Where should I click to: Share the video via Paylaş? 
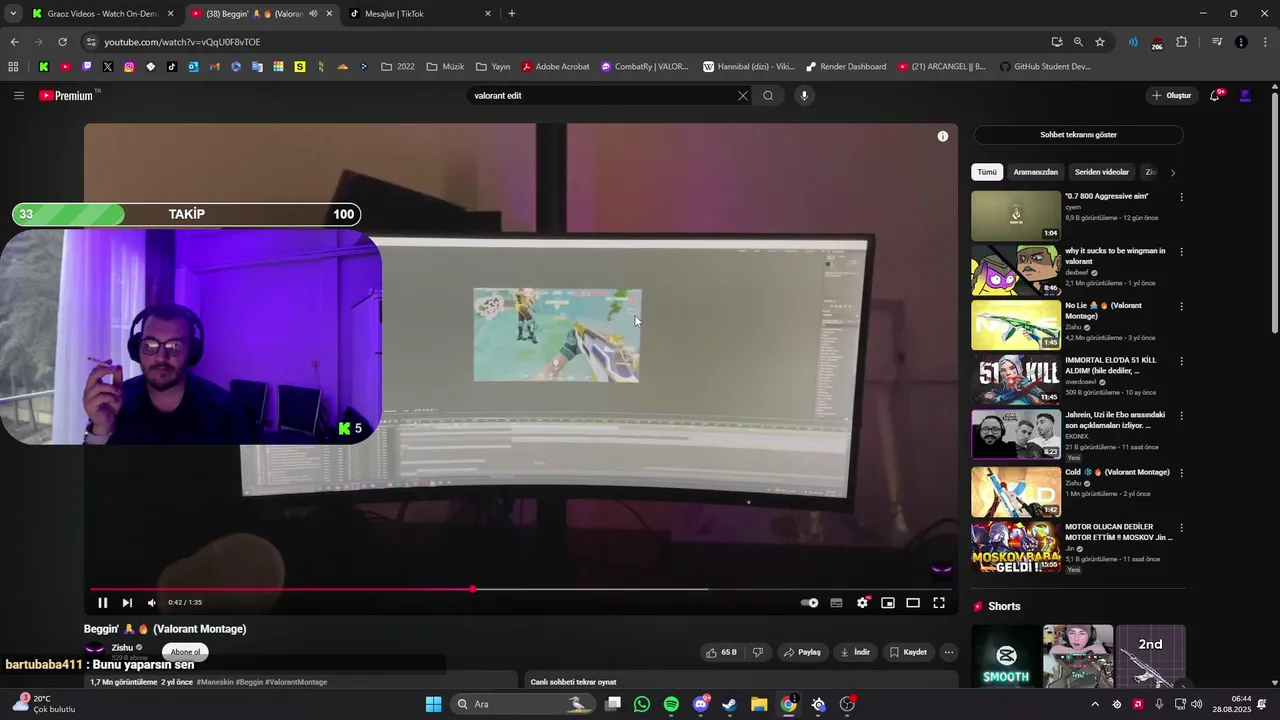point(802,652)
